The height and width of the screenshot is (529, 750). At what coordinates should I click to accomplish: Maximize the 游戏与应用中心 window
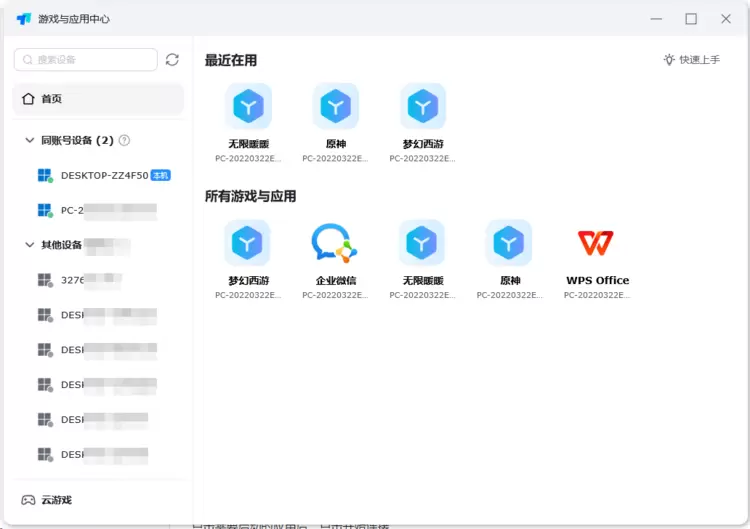tap(691, 19)
